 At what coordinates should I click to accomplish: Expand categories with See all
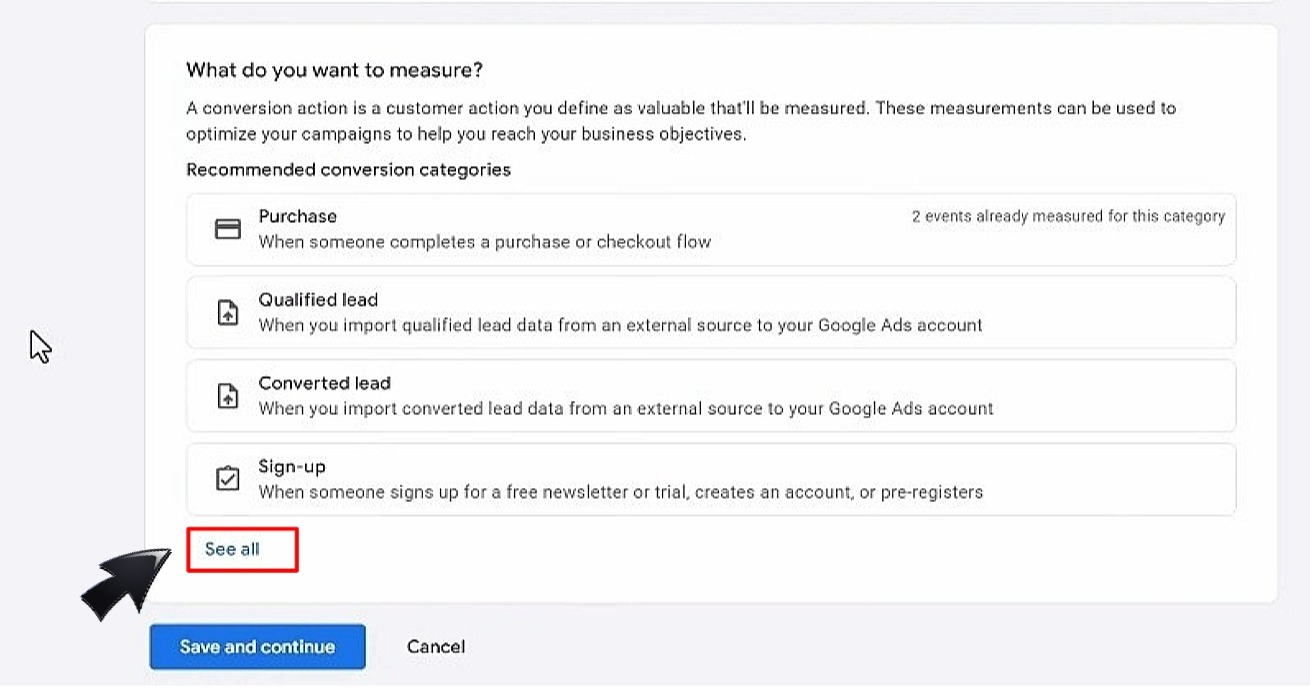click(232, 549)
